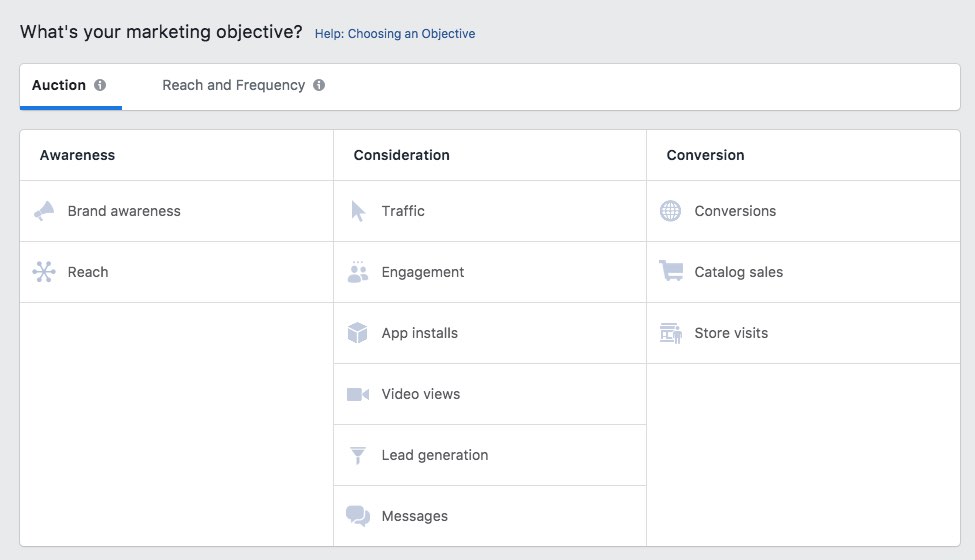
Task: Open the info icon beside Auction
Action: (100, 85)
